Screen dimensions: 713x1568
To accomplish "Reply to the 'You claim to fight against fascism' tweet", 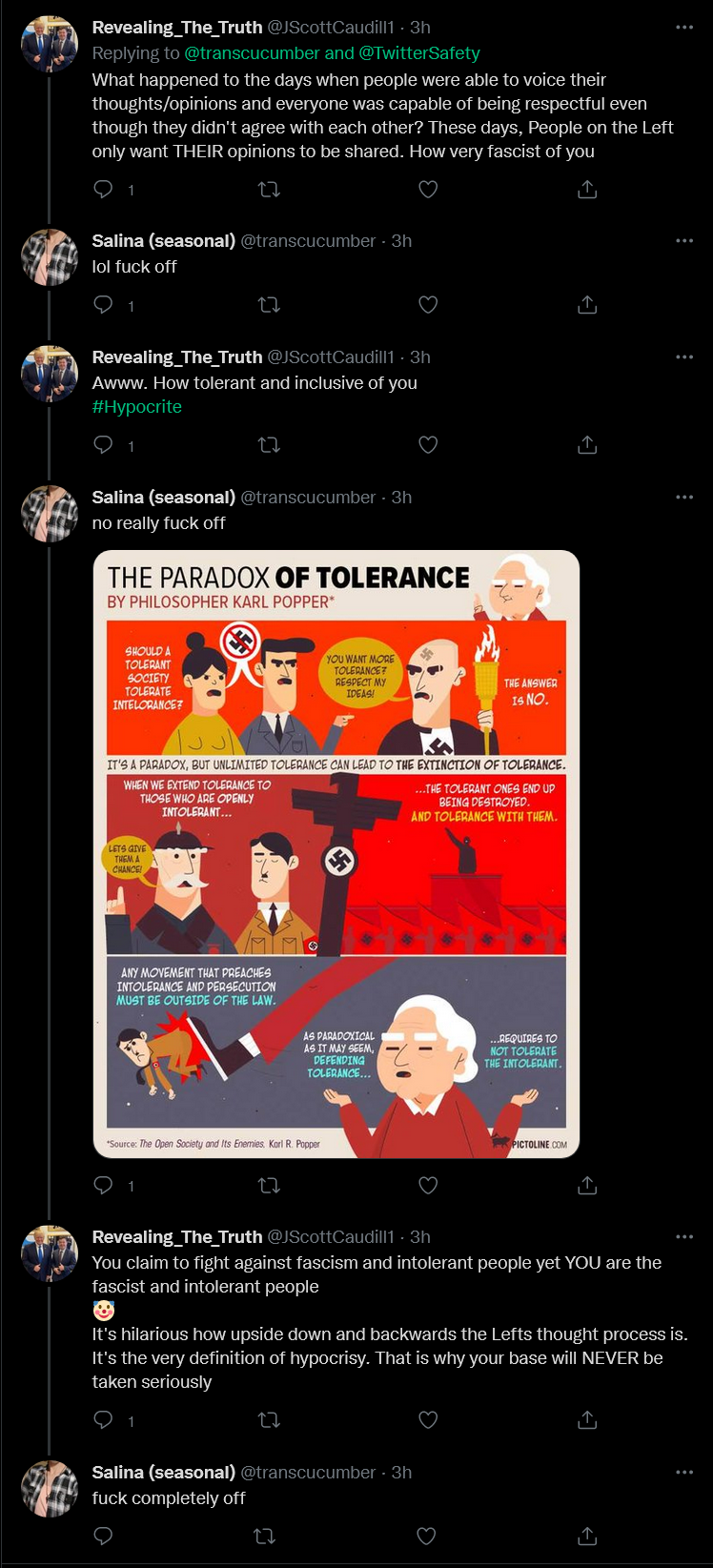I will [104, 1420].
